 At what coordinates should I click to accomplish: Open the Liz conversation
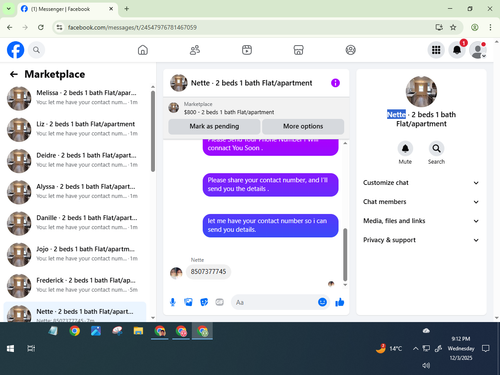tap(75, 129)
